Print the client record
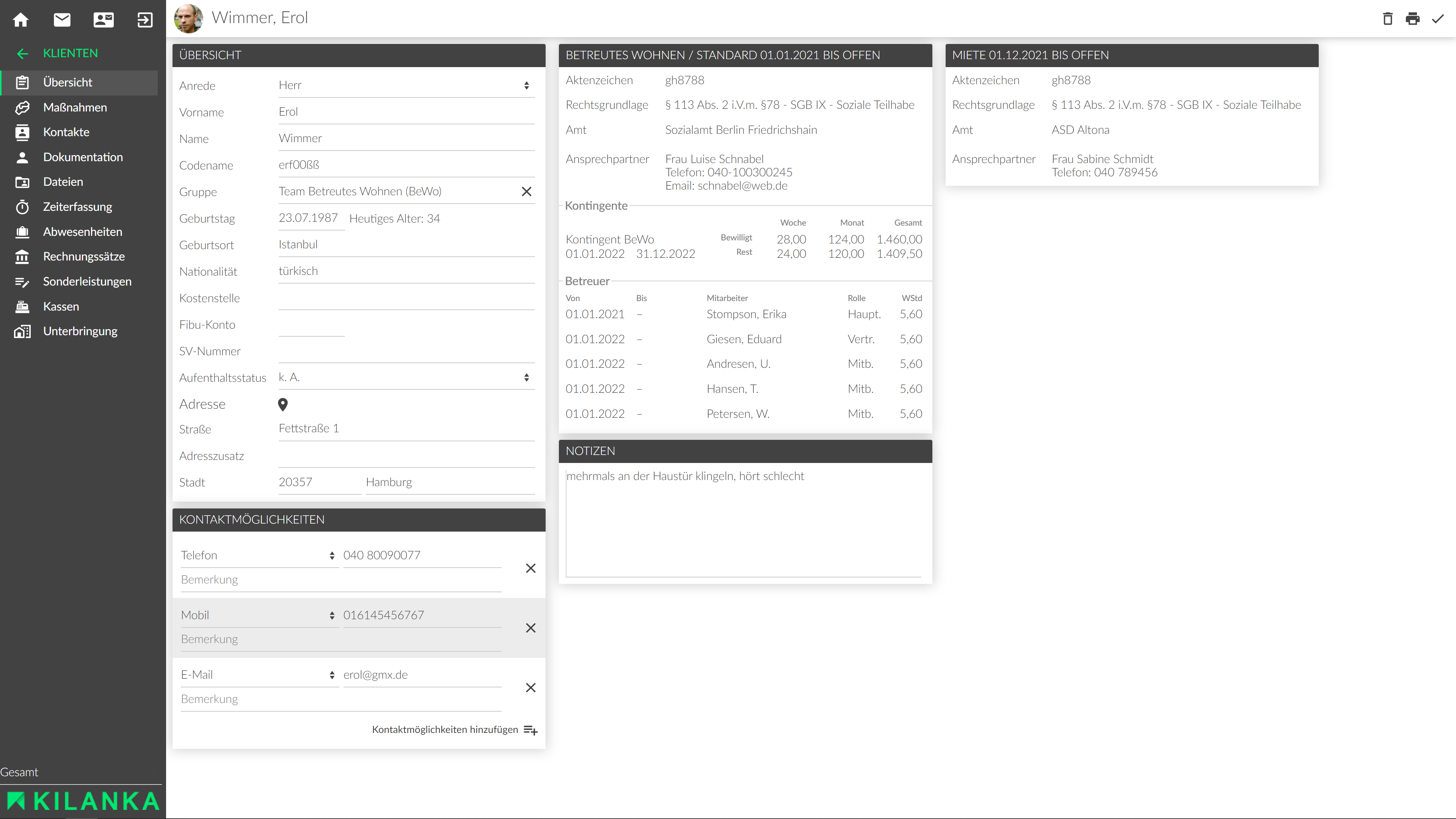This screenshot has width=1456, height=819. (1412, 19)
